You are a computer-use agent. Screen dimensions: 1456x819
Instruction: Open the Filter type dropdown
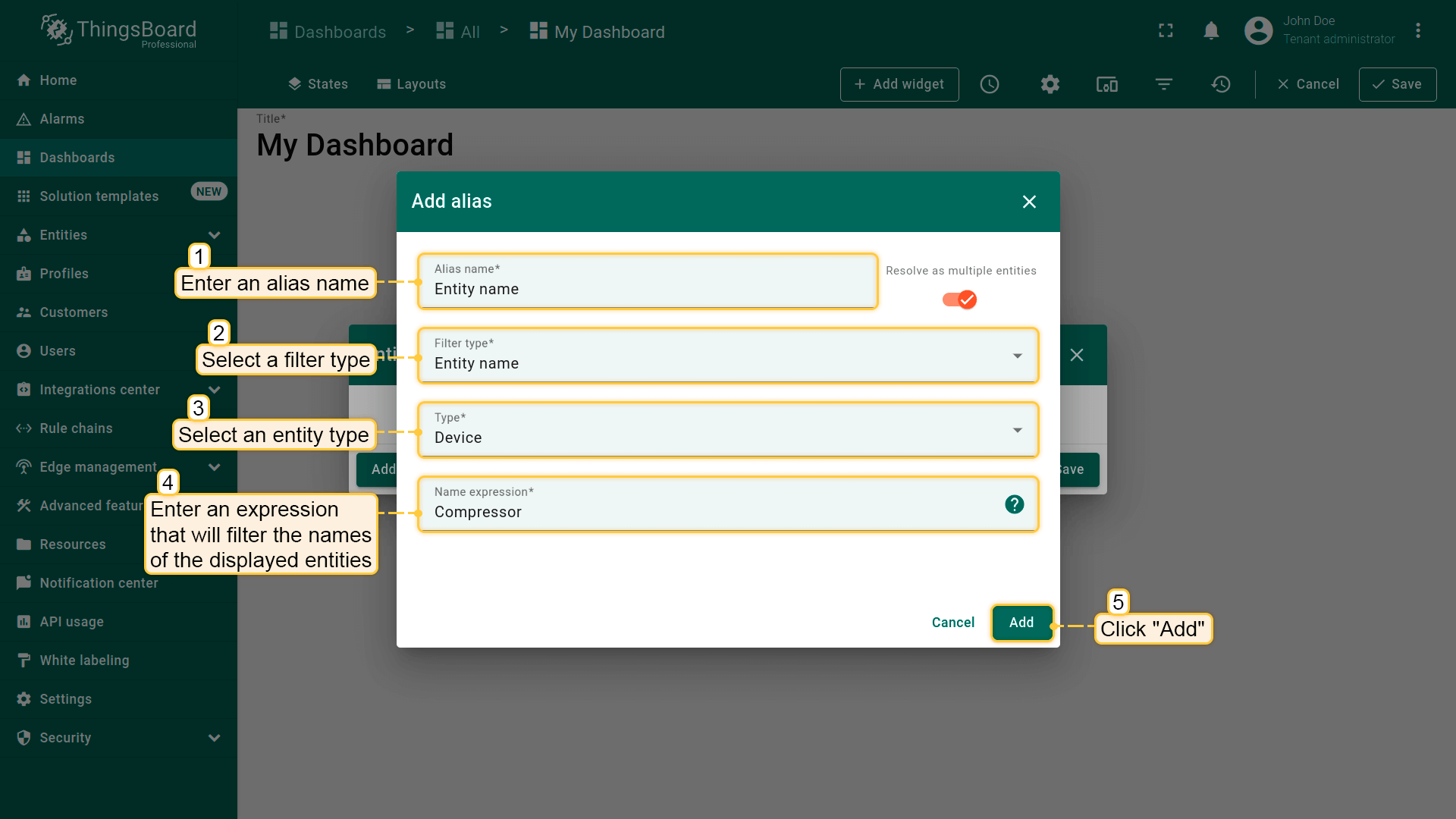coord(726,356)
